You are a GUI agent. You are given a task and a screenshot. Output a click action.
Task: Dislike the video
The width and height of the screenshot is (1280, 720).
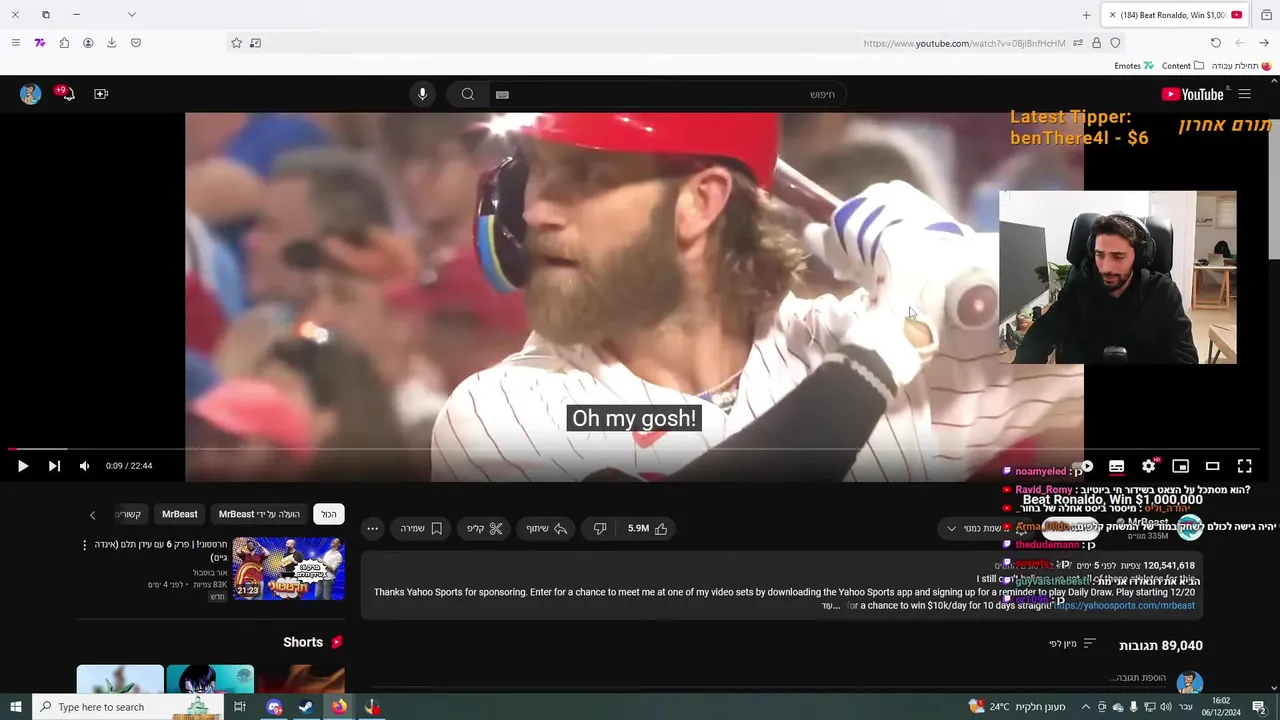(600, 528)
